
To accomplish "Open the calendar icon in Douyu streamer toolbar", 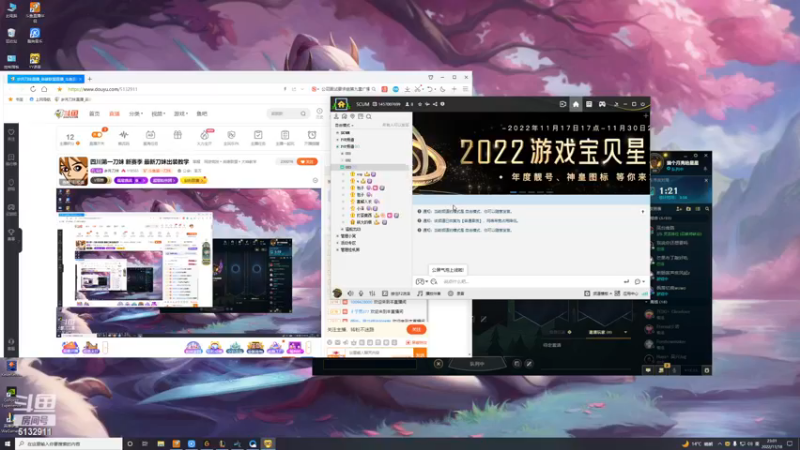I will coord(150,137).
